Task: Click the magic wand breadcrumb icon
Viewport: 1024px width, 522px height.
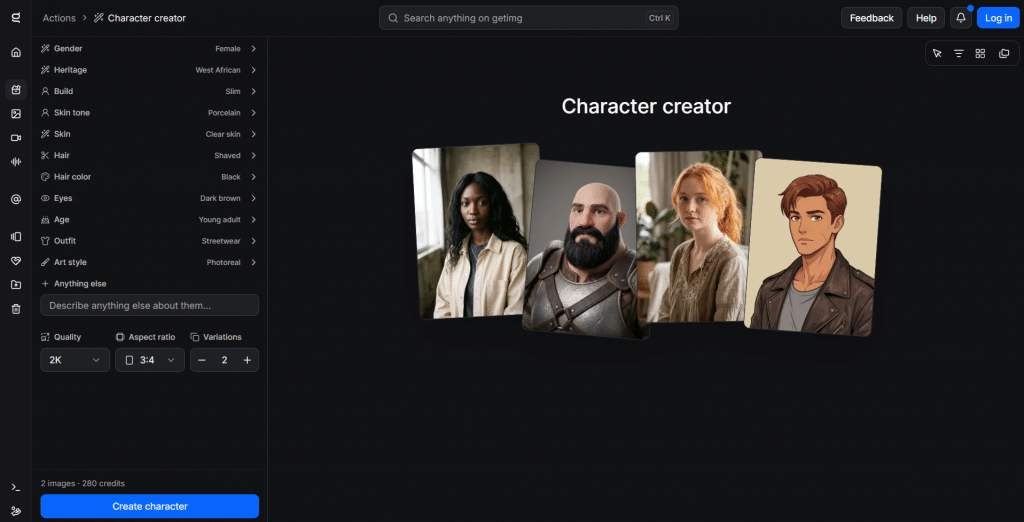Action: [x=99, y=18]
